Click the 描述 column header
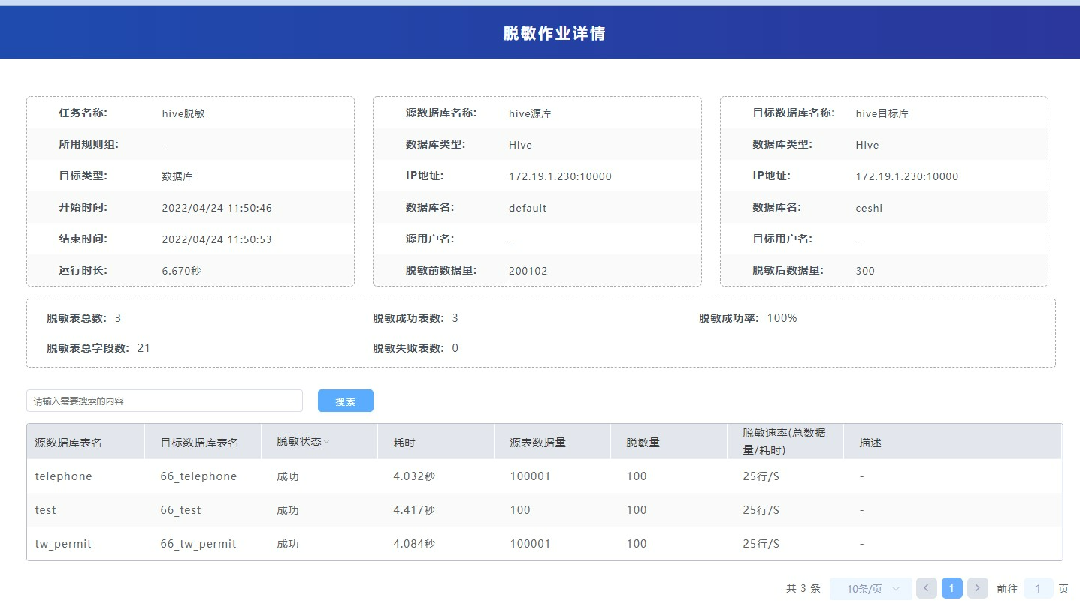The width and height of the screenshot is (1080, 607). coord(870,442)
